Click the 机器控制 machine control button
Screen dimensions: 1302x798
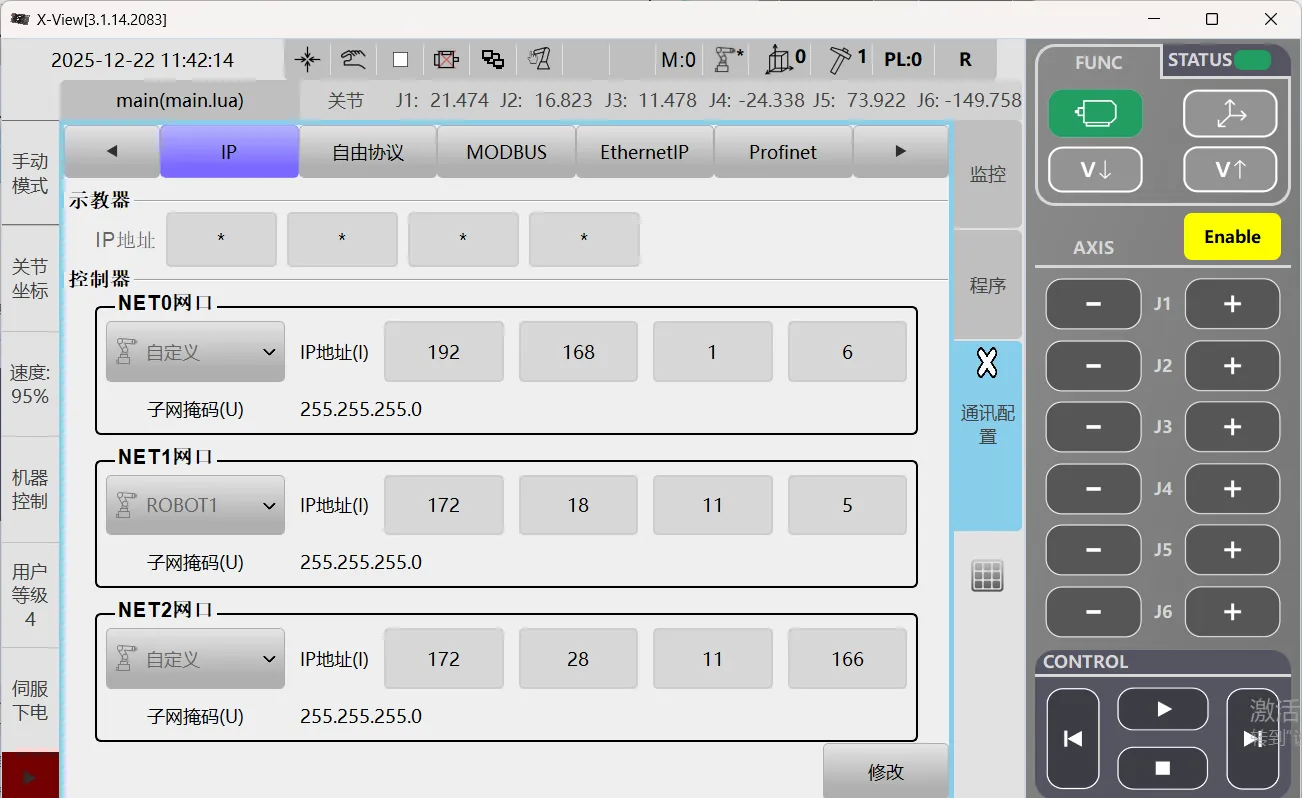pos(30,489)
